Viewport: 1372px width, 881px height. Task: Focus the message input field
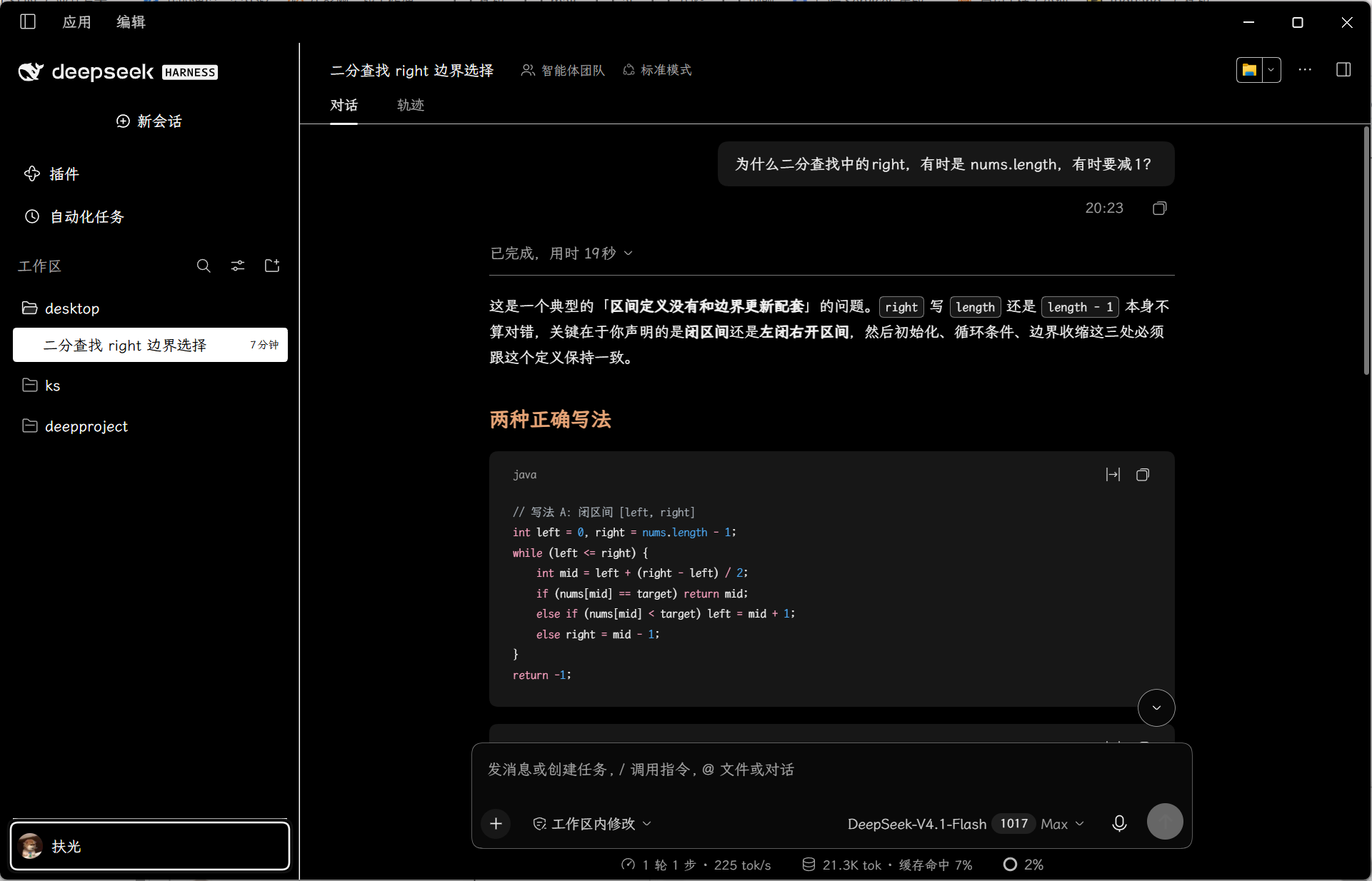[x=831, y=770]
